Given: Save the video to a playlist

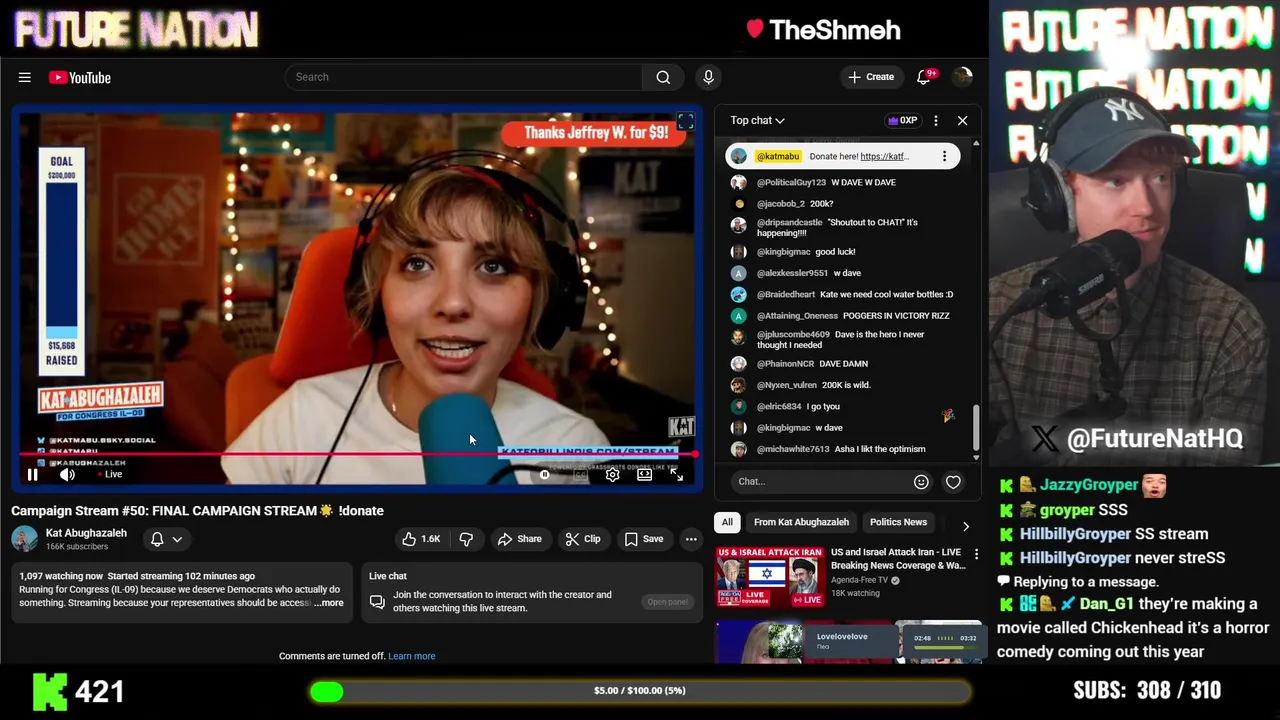Looking at the screenshot, I should coord(644,539).
